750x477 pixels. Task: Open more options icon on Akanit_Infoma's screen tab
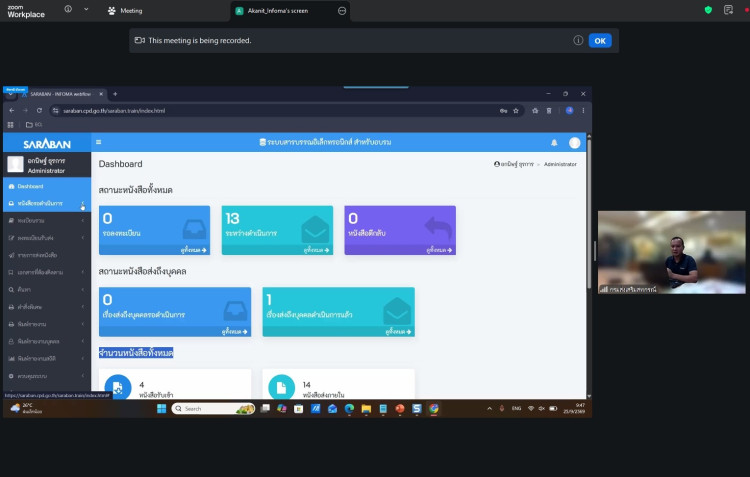(342, 11)
